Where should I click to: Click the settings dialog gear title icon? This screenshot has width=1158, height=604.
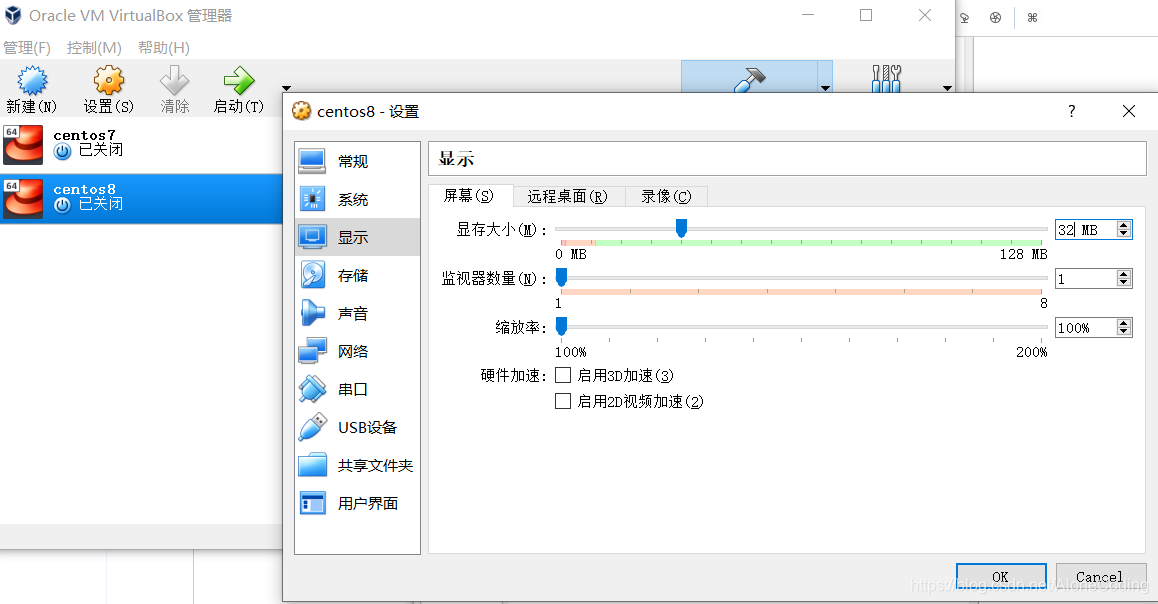(x=301, y=111)
